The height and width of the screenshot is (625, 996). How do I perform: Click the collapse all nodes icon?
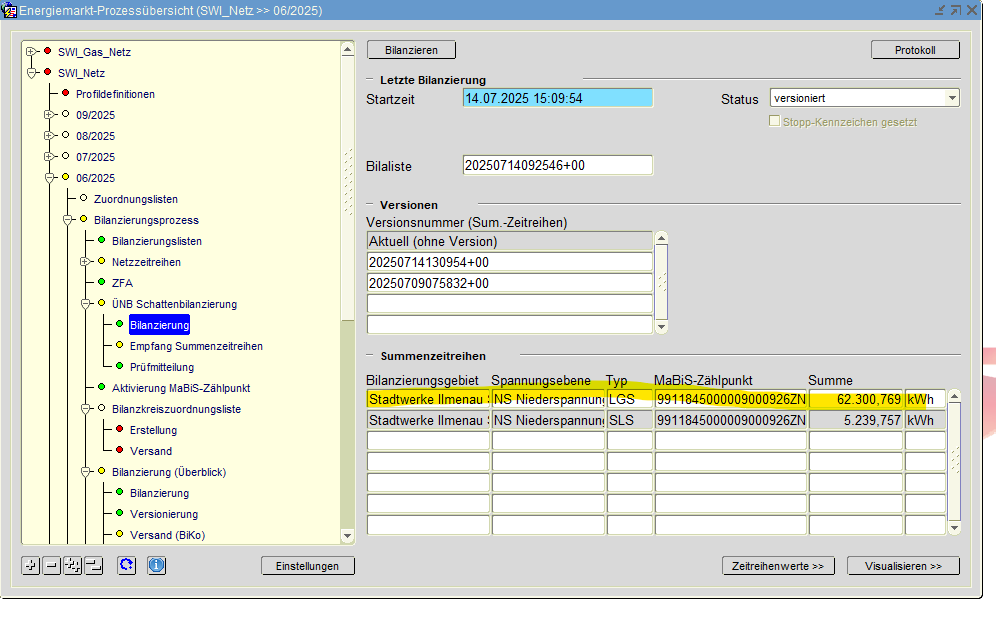tap(93, 566)
